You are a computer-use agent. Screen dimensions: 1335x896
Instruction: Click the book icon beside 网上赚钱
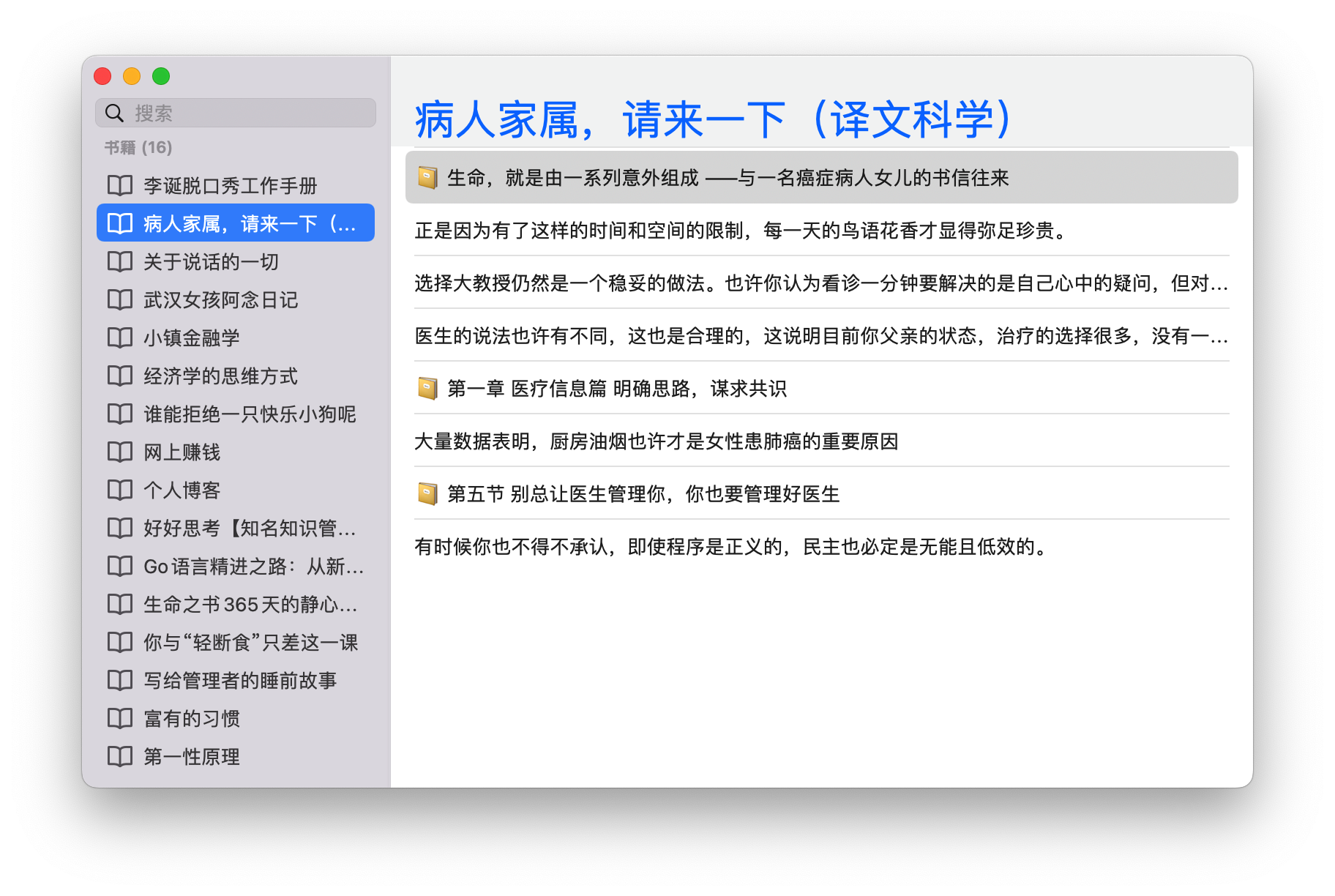pos(119,452)
